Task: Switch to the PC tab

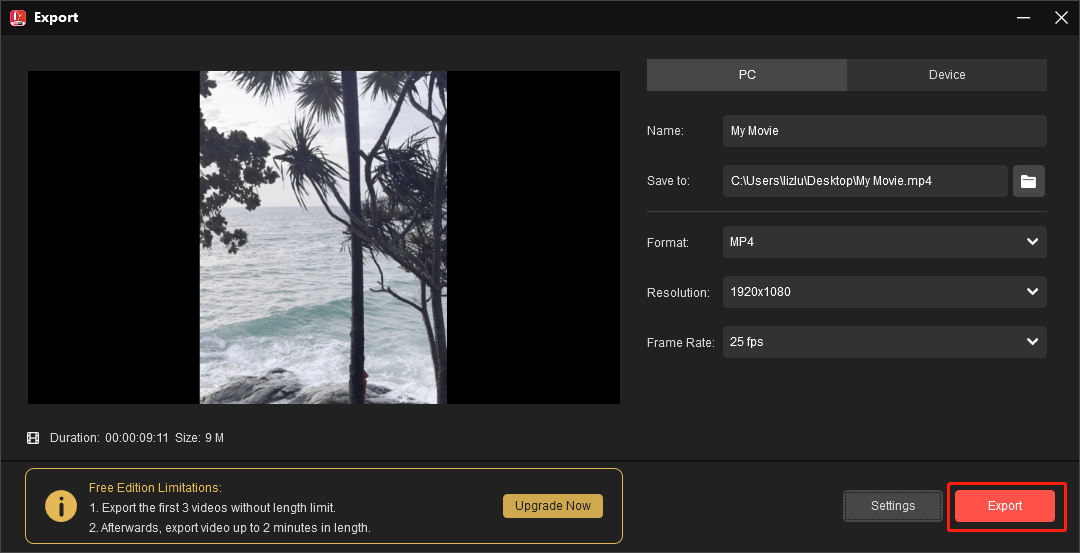Action: 747,75
